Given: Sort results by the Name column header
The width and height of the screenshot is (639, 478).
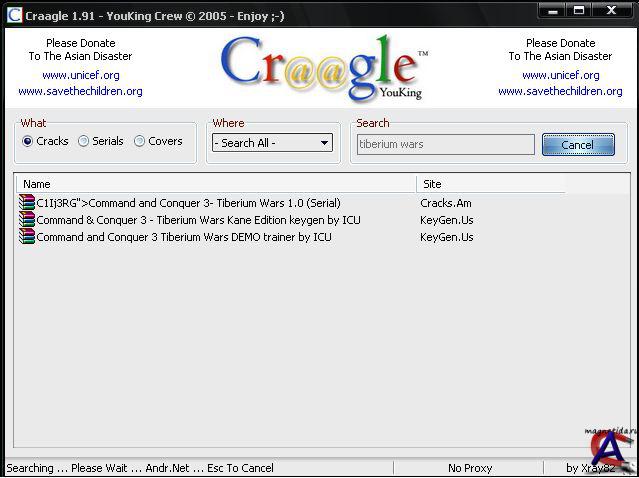Looking at the screenshot, I should coord(215,184).
